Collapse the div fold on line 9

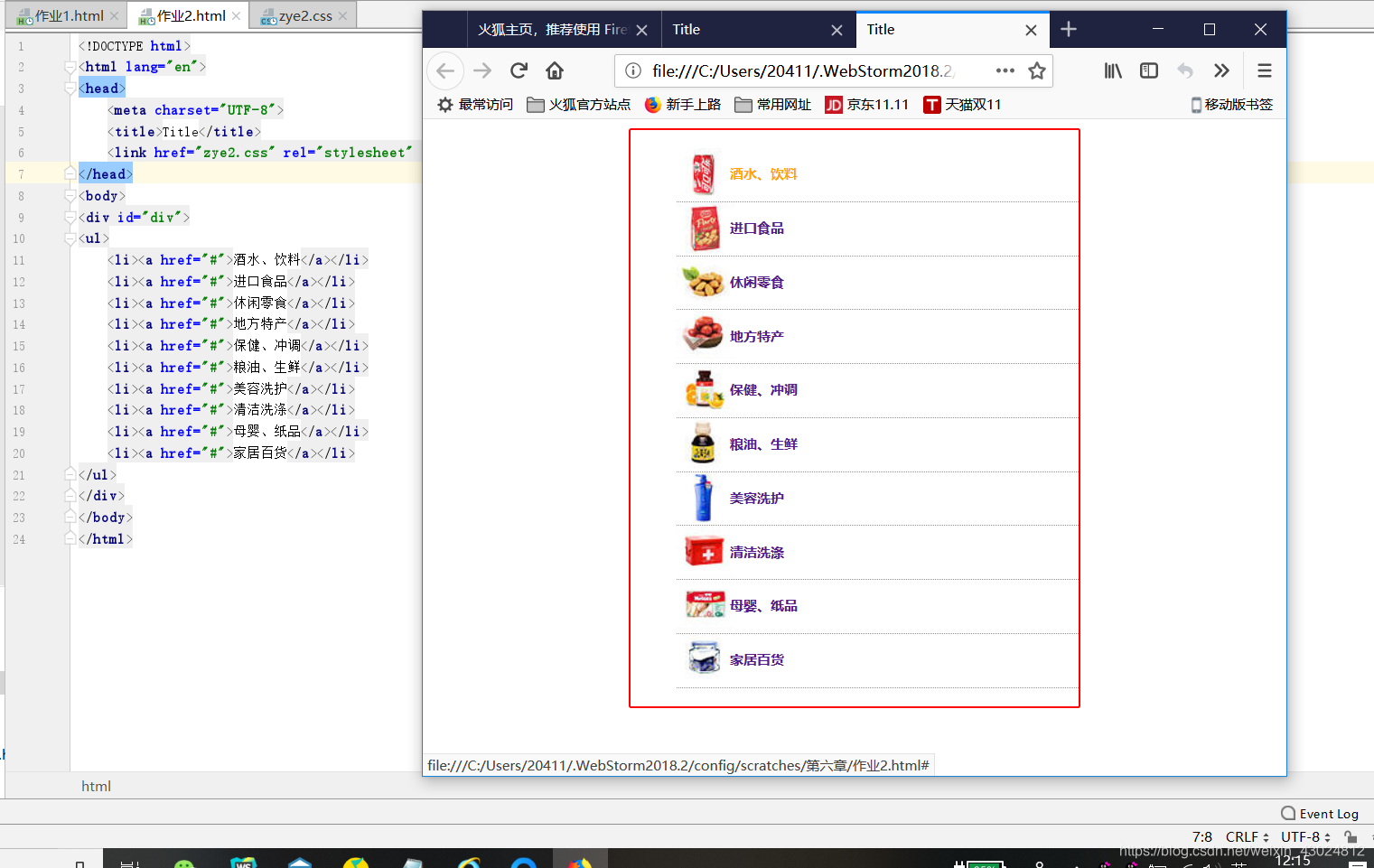70,218
